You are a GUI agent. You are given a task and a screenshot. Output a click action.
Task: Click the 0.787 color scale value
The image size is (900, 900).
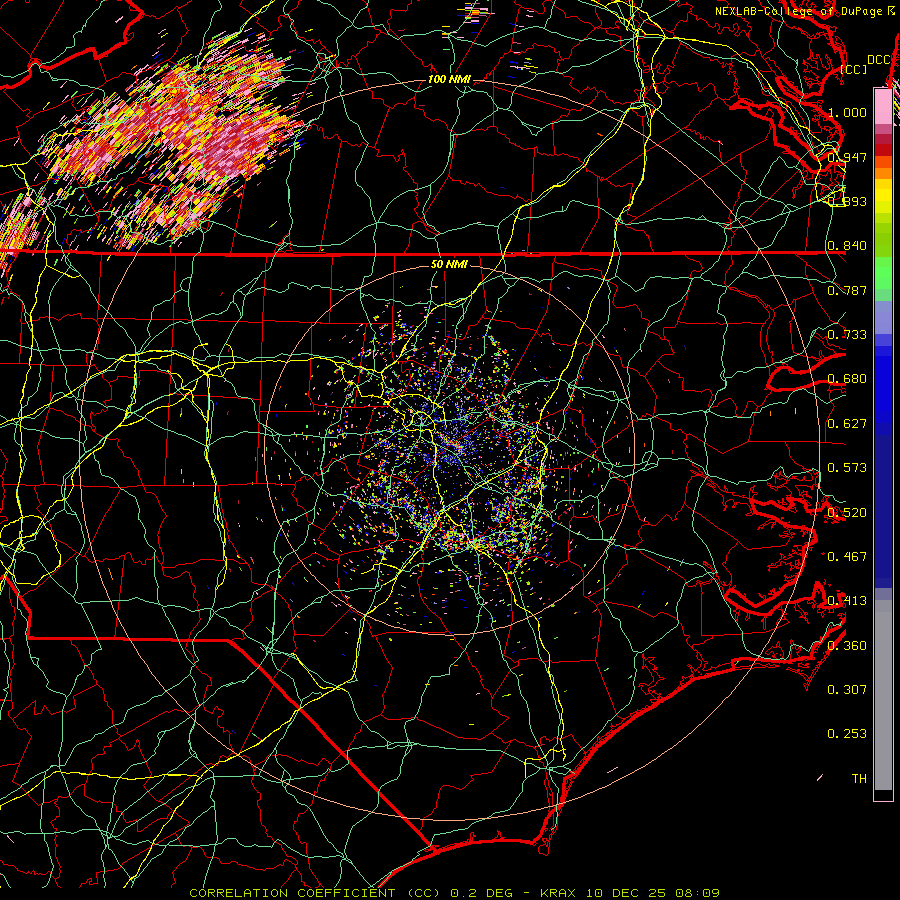pyautogui.click(x=847, y=290)
